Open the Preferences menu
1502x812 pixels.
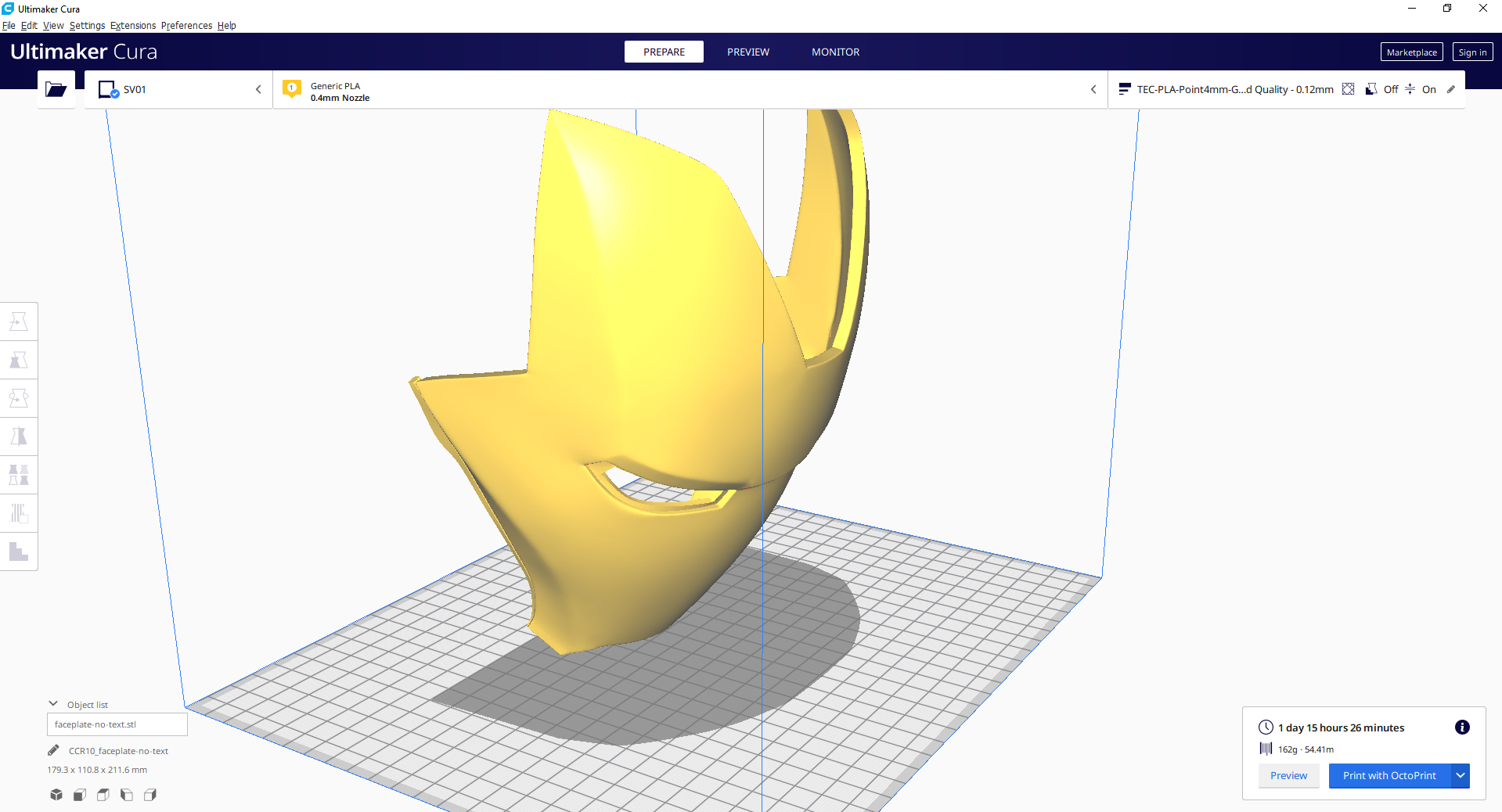click(x=186, y=25)
